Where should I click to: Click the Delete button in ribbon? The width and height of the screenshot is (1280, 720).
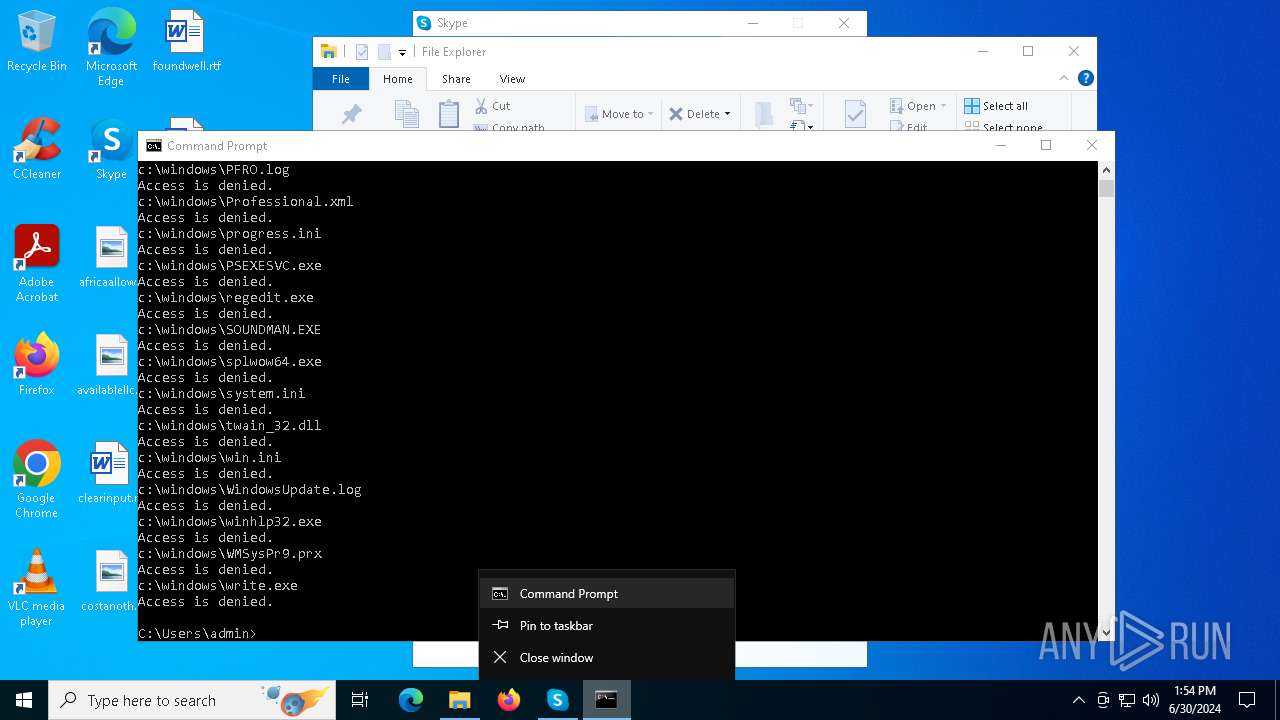click(695, 114)
